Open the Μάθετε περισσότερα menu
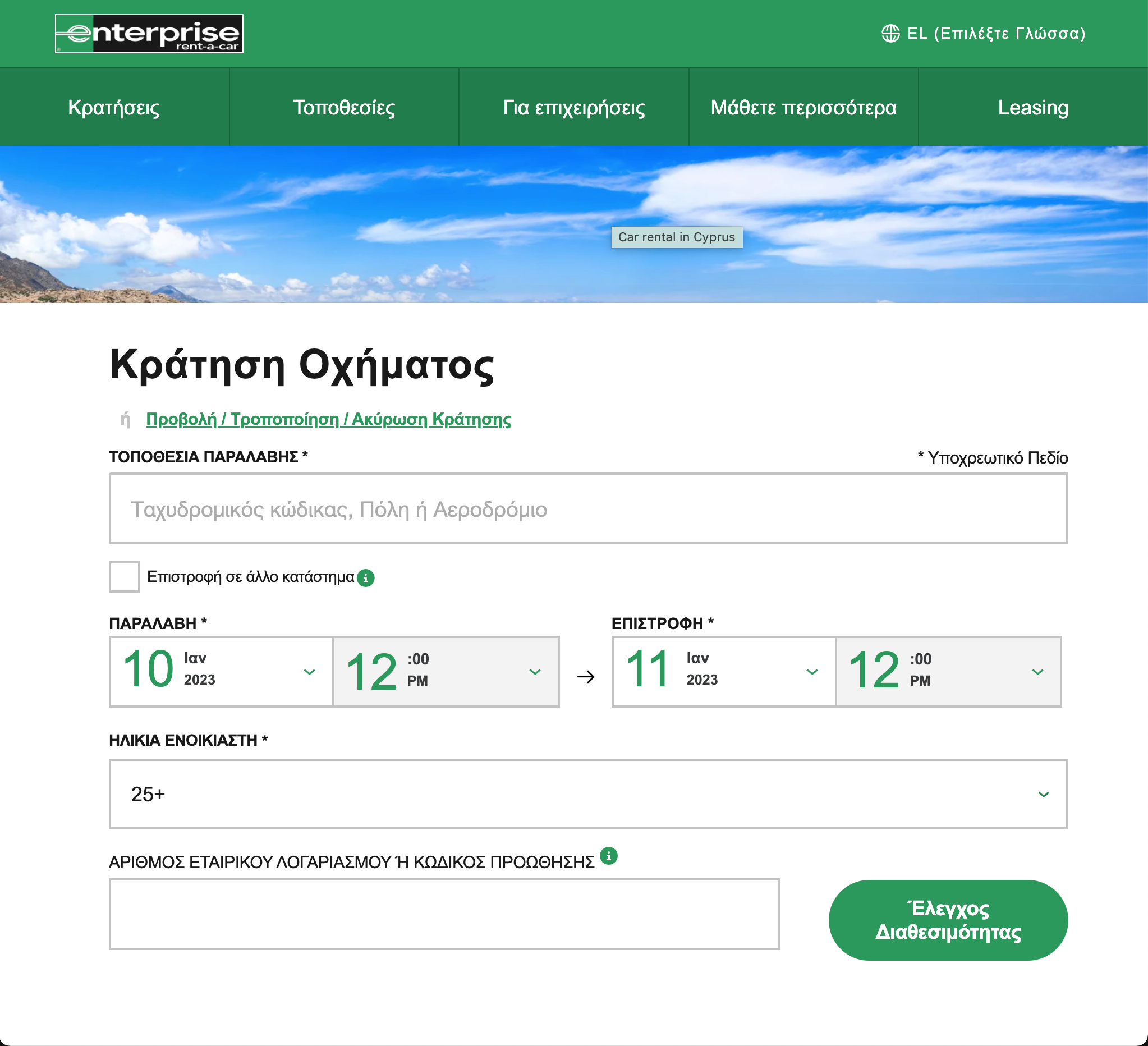Image resolution: width=1148 pixels, height=1046 pixels. coord(803,107)
